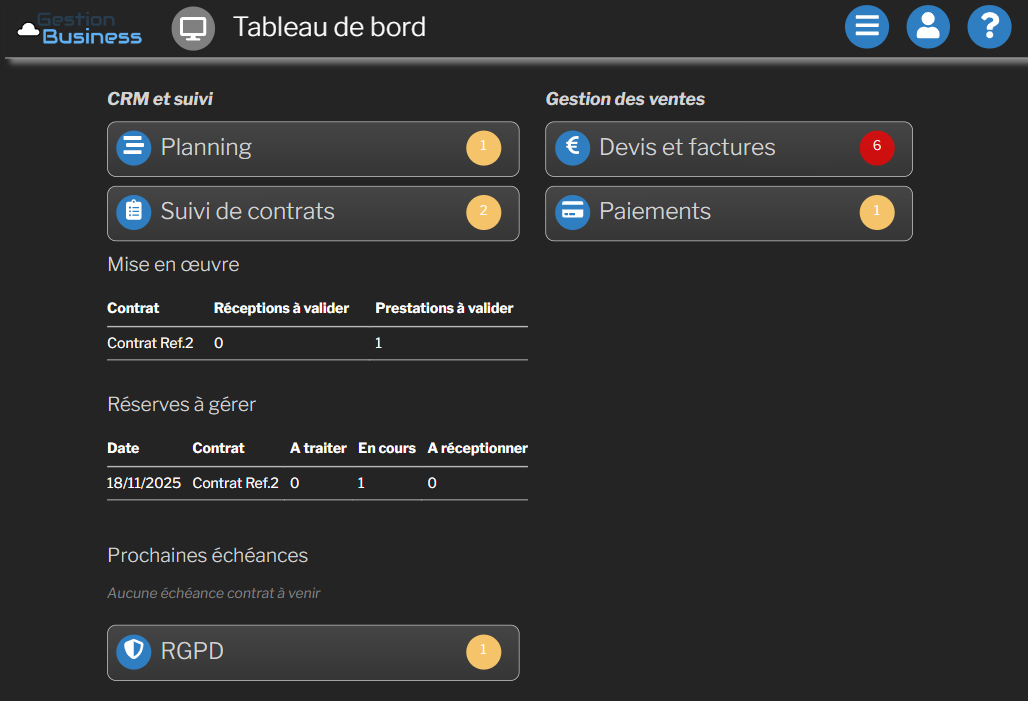Viewport: 1028px width, 701px height.
Task: Select the 18/11/2025 row in Réserves à gérer
Action: point(144,483)
